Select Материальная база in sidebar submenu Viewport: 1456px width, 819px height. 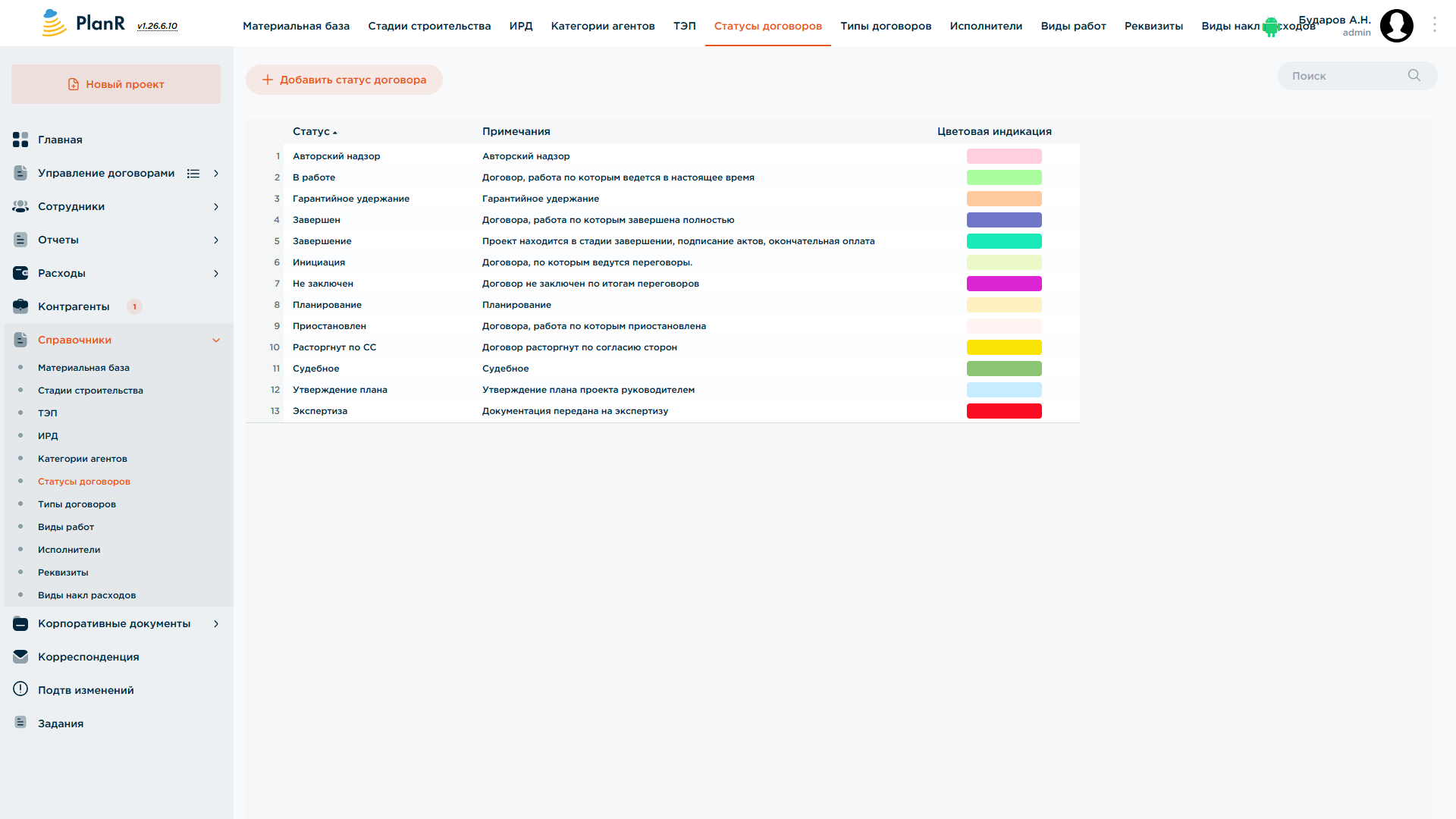pos(83,368)
